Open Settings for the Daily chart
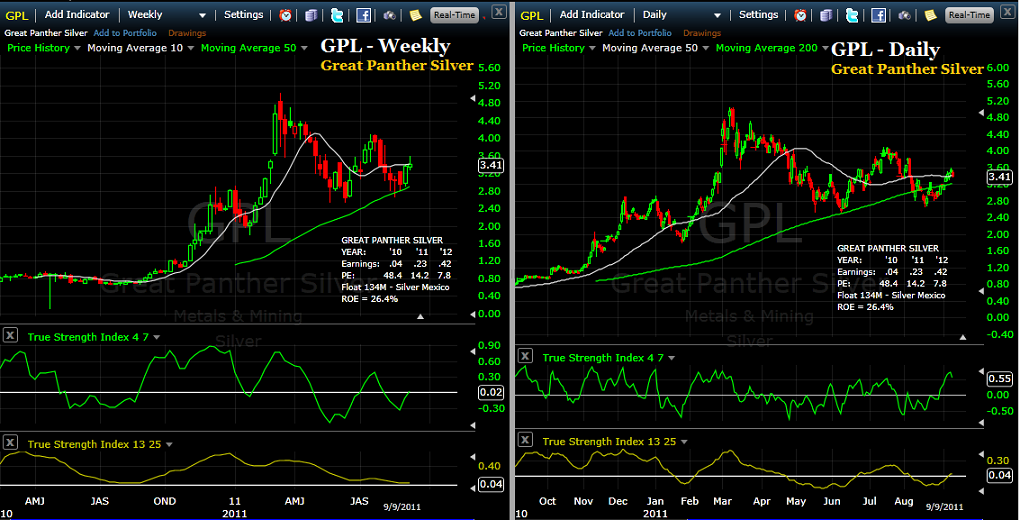This screenshot has width=1020, height=520. click(758, 14)
